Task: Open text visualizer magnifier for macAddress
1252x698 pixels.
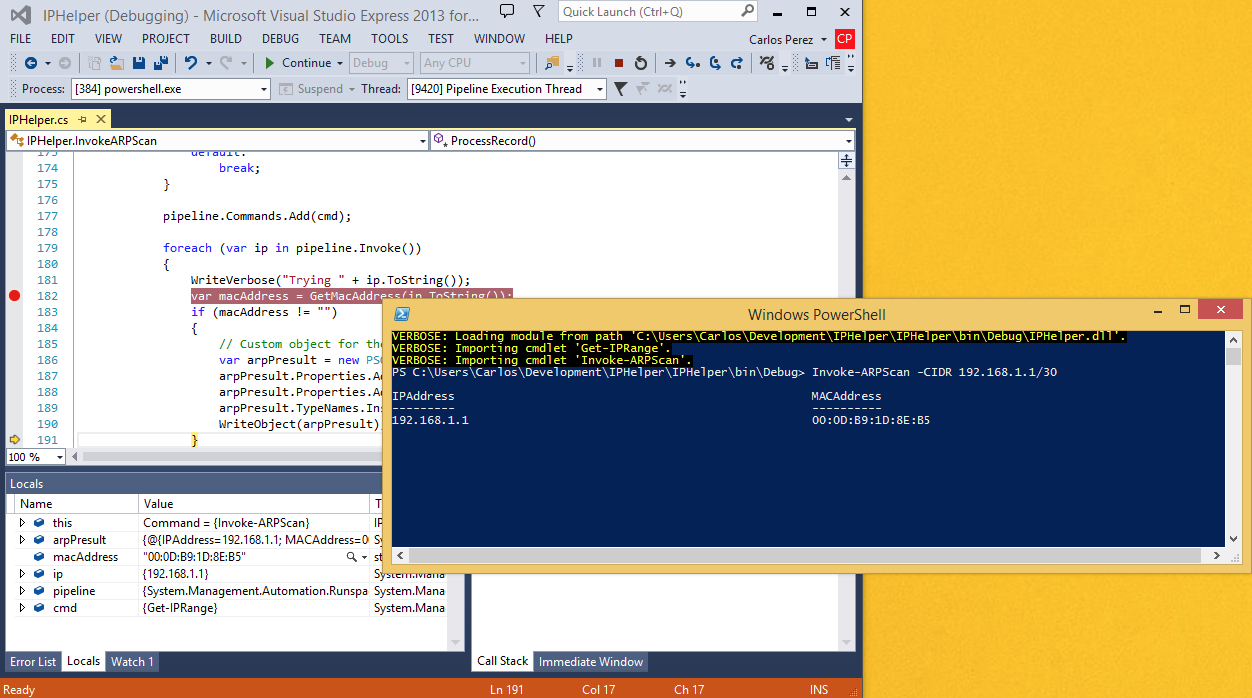Action: (x=351, y=557)
